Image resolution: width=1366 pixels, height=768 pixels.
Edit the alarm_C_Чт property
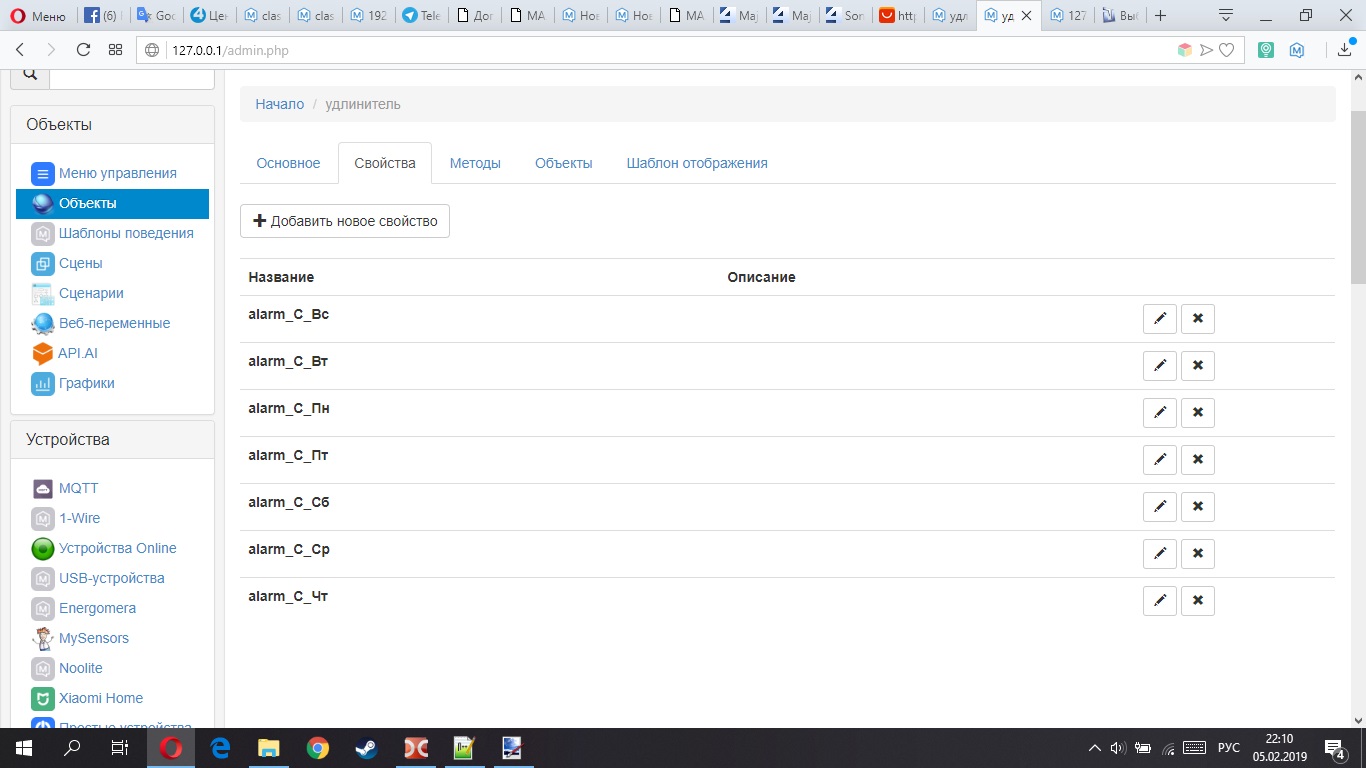pos(1160,601)
